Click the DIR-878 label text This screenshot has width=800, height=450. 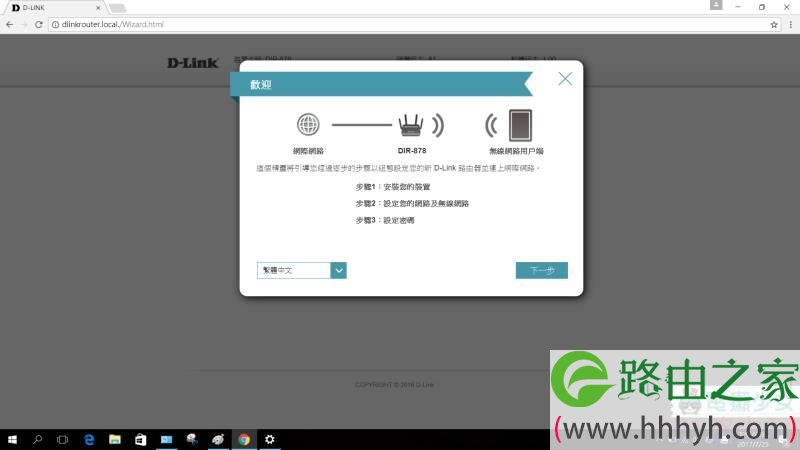[x=412, y=151]
